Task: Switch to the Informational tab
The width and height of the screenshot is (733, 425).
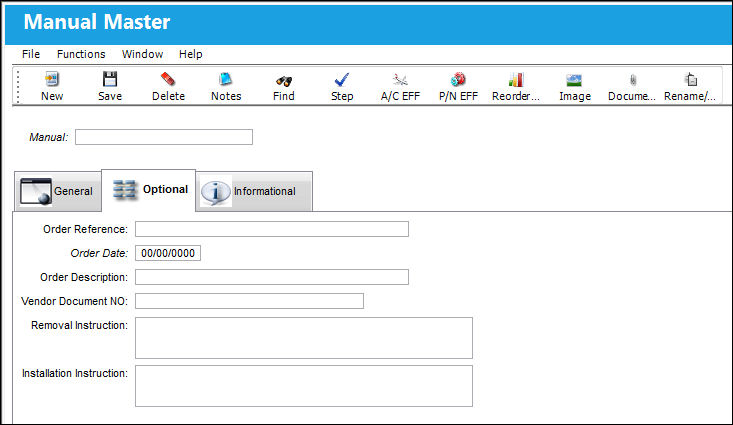Action: point(254,191)
